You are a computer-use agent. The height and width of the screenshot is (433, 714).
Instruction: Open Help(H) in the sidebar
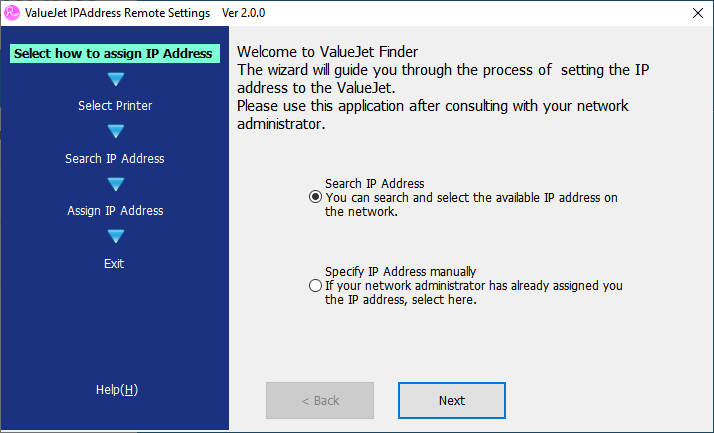(x=117, y=389)
